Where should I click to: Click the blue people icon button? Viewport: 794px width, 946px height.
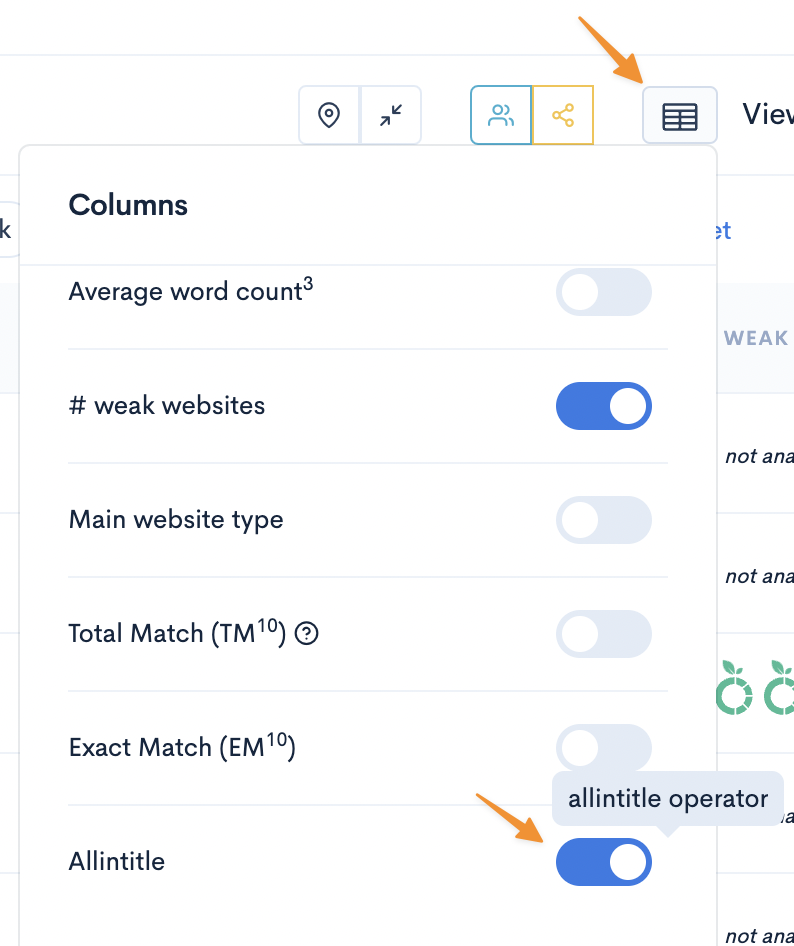point(501,115)
